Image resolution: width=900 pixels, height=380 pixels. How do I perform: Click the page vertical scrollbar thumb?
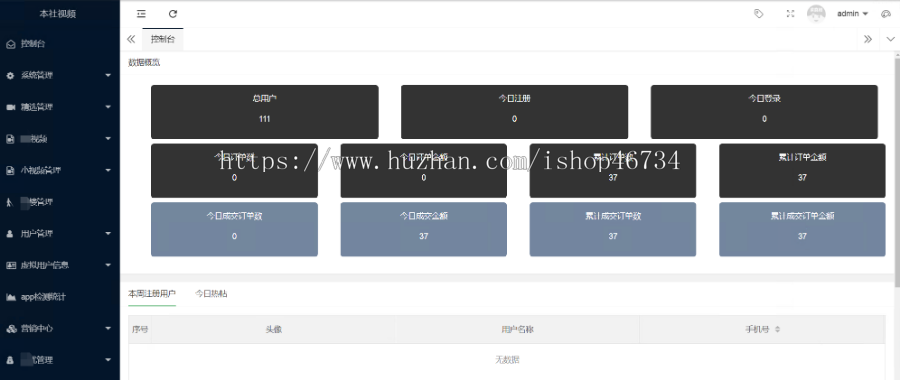[x=897, y=172]
